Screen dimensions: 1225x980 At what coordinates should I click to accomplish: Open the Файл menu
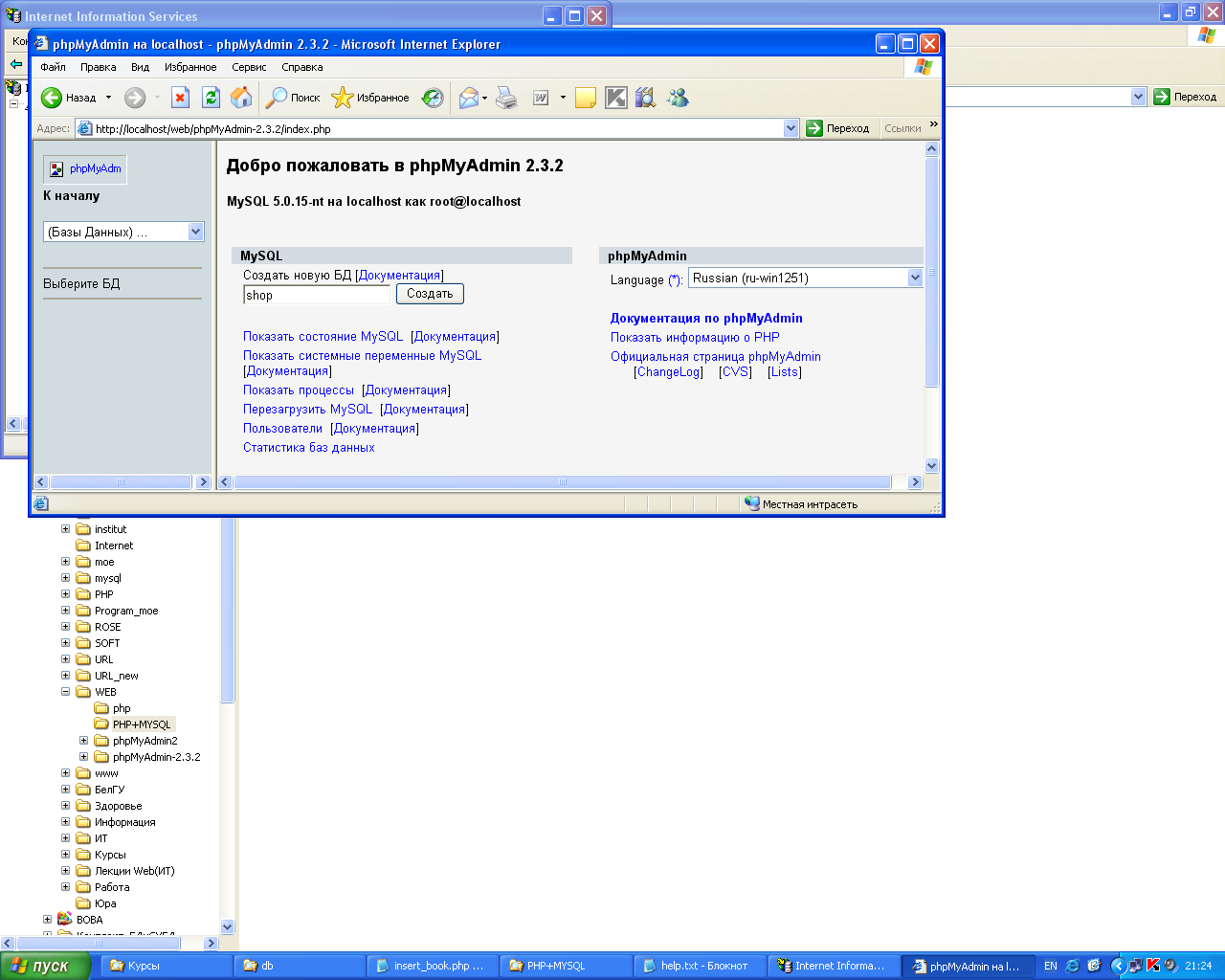pos(53,67)
